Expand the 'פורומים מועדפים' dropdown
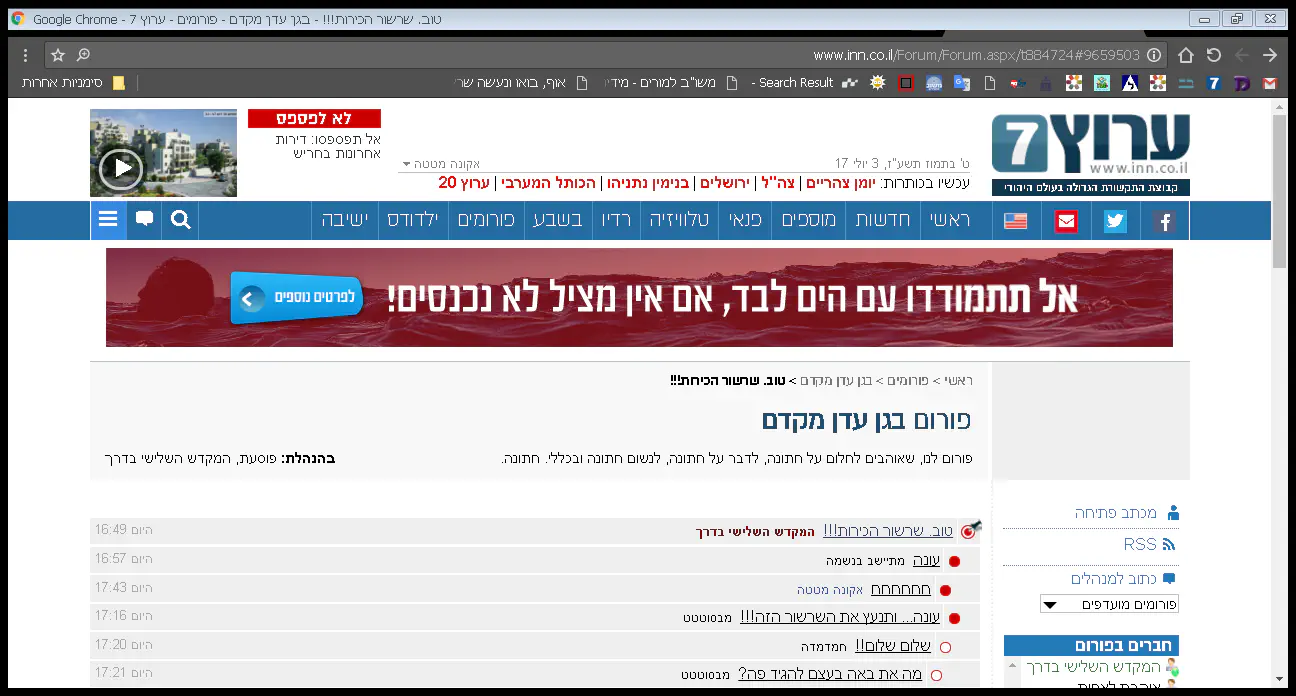Viewport: 1296px width, 696px height. (1109, 604)
